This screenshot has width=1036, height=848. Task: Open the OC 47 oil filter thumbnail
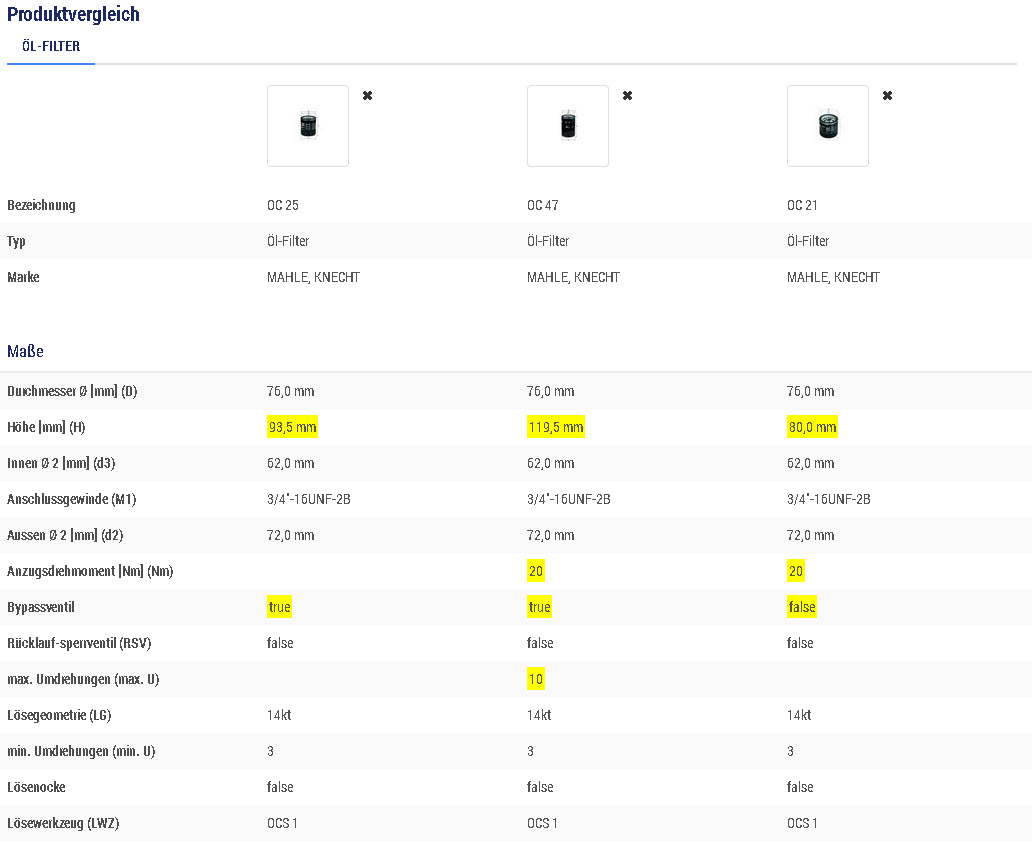pos(568,126)
